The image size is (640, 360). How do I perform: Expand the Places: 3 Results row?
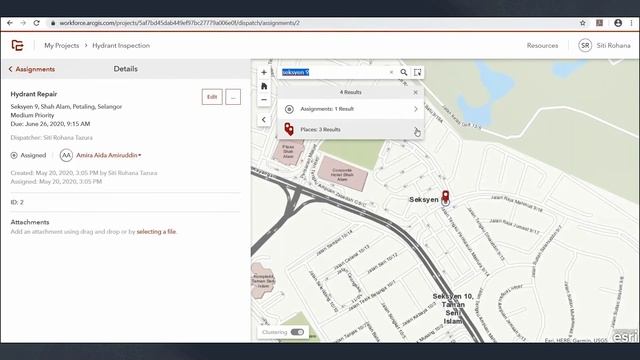click(x=350, y=129)
